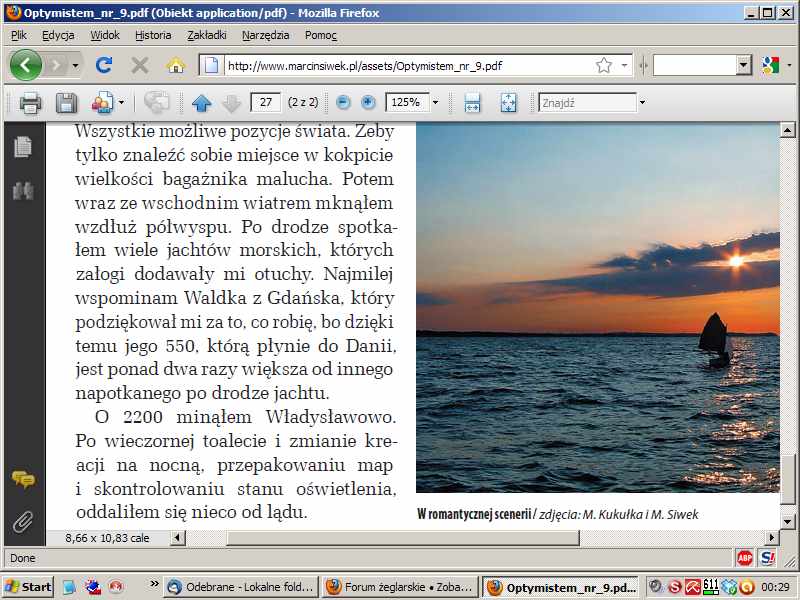
Task: Open the URL history dropdown
Action: coord(625,65)
